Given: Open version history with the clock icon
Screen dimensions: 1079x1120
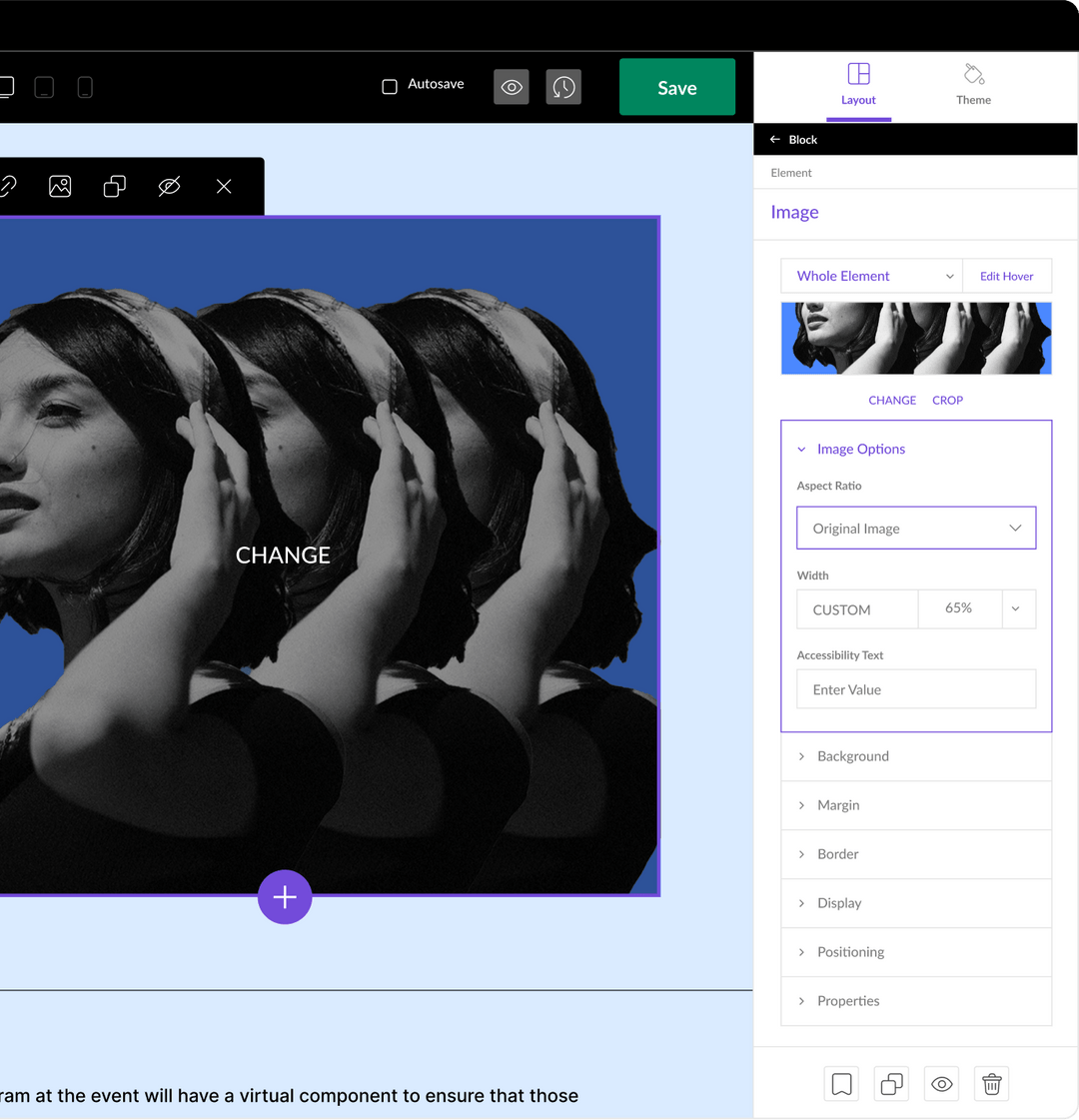Looking at the screenshot, I should pos(563,87).
